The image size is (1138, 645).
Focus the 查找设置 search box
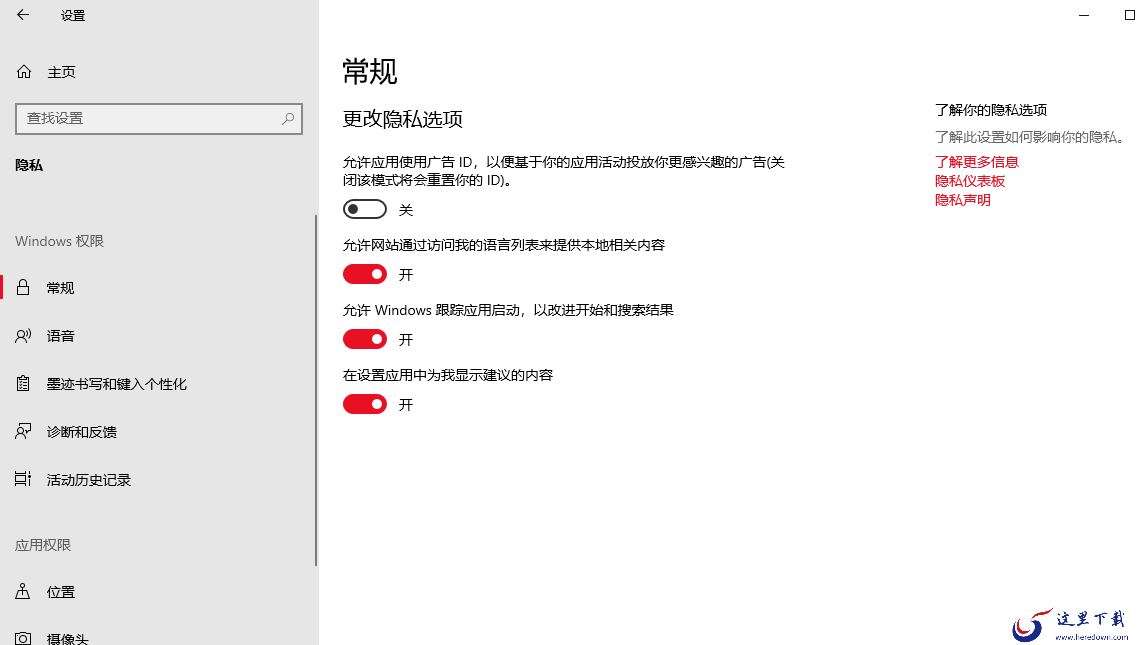click(158, 118)
